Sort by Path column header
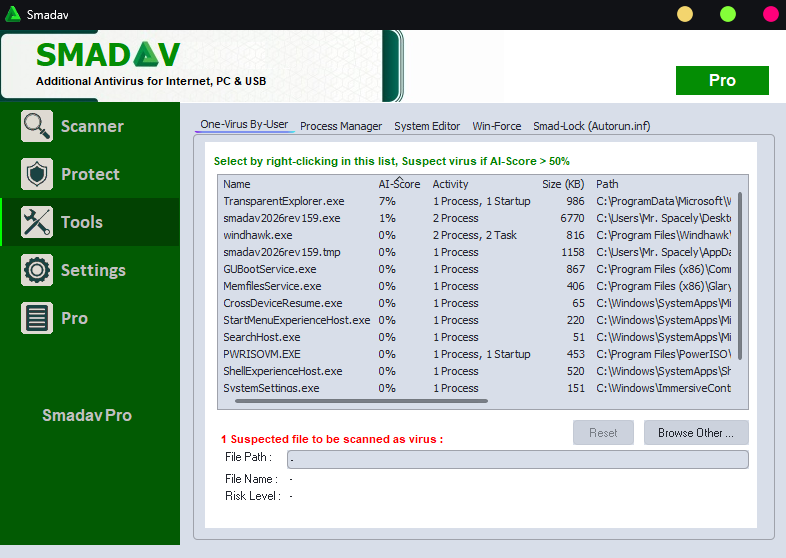Screen dimensions: 786x558 (x=607, y=184)
